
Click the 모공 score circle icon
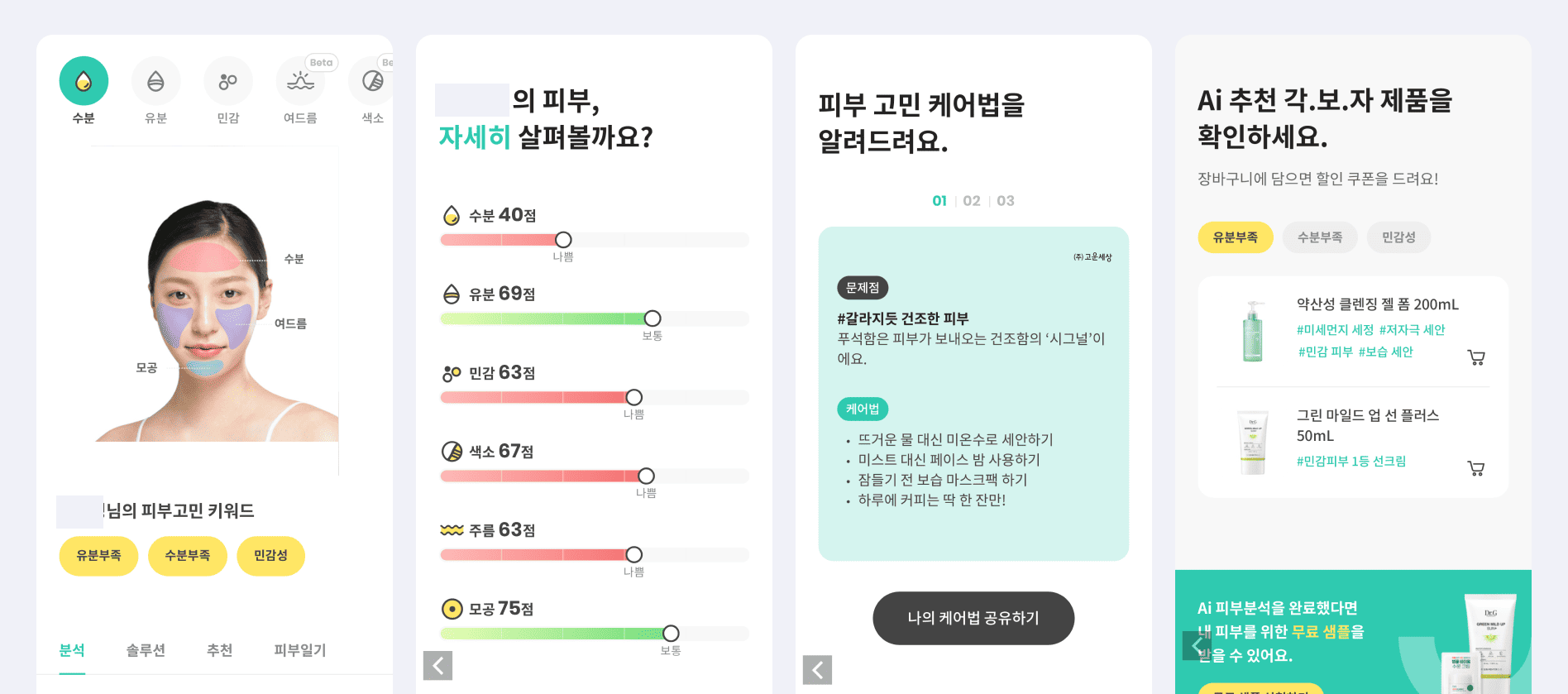click(x=451, y=609)
